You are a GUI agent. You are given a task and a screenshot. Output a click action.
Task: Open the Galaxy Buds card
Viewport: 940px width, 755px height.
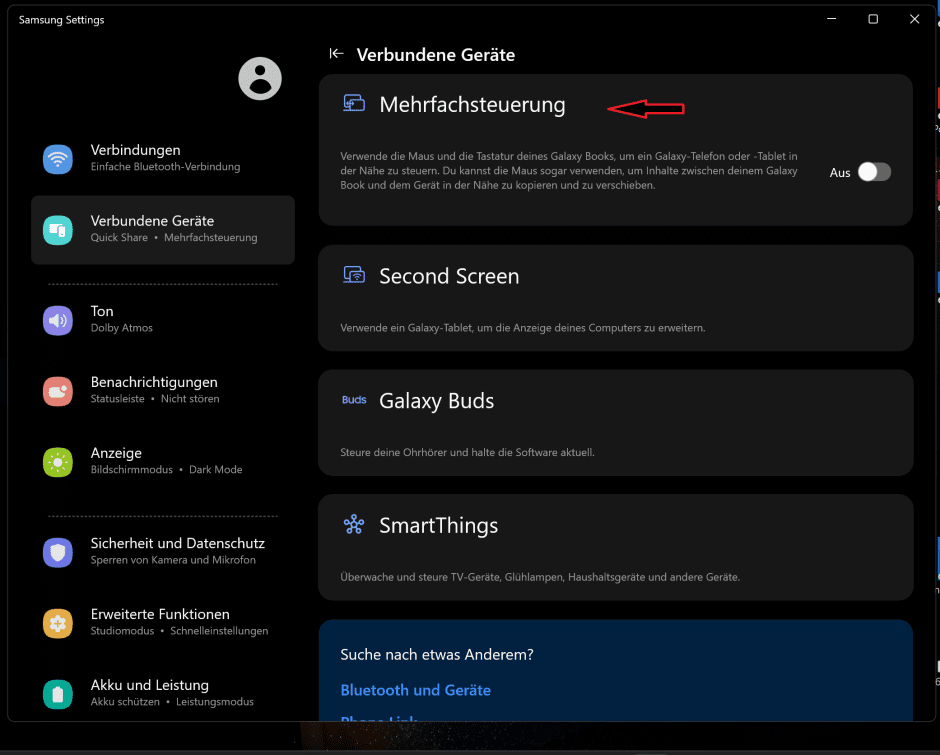(x=616, y=423)
